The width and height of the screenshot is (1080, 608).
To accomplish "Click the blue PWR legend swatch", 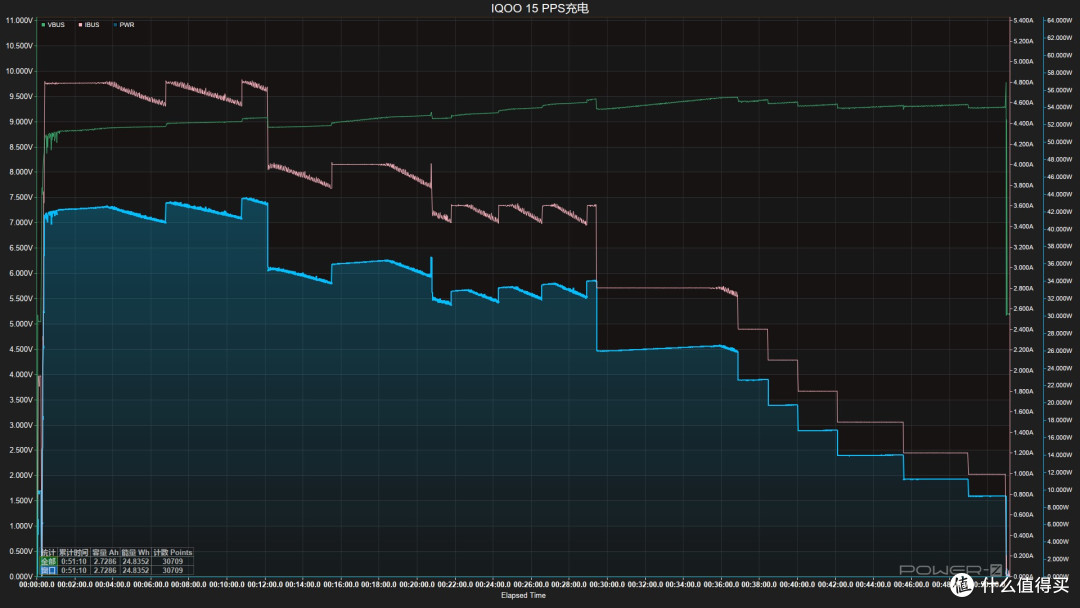I will (x=115, y=25).
